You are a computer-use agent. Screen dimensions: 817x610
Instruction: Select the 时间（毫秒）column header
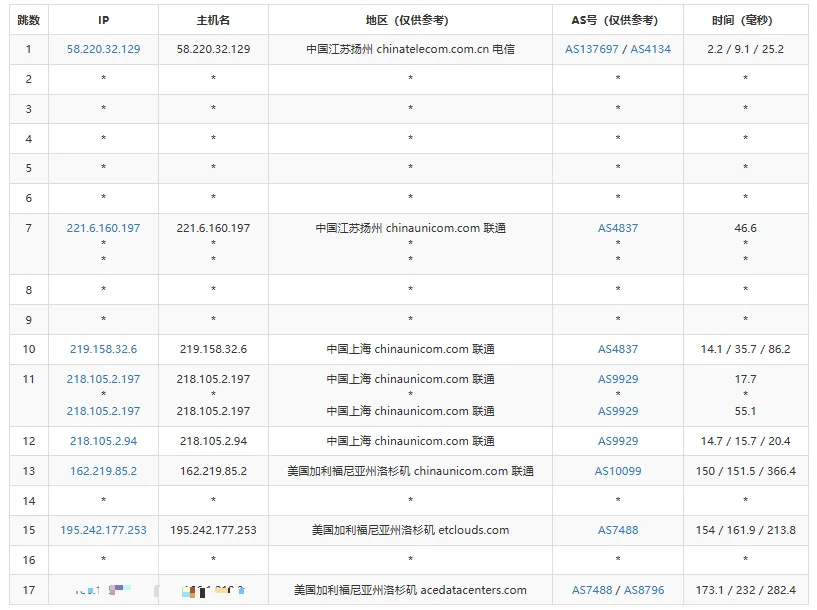point(745,20)
